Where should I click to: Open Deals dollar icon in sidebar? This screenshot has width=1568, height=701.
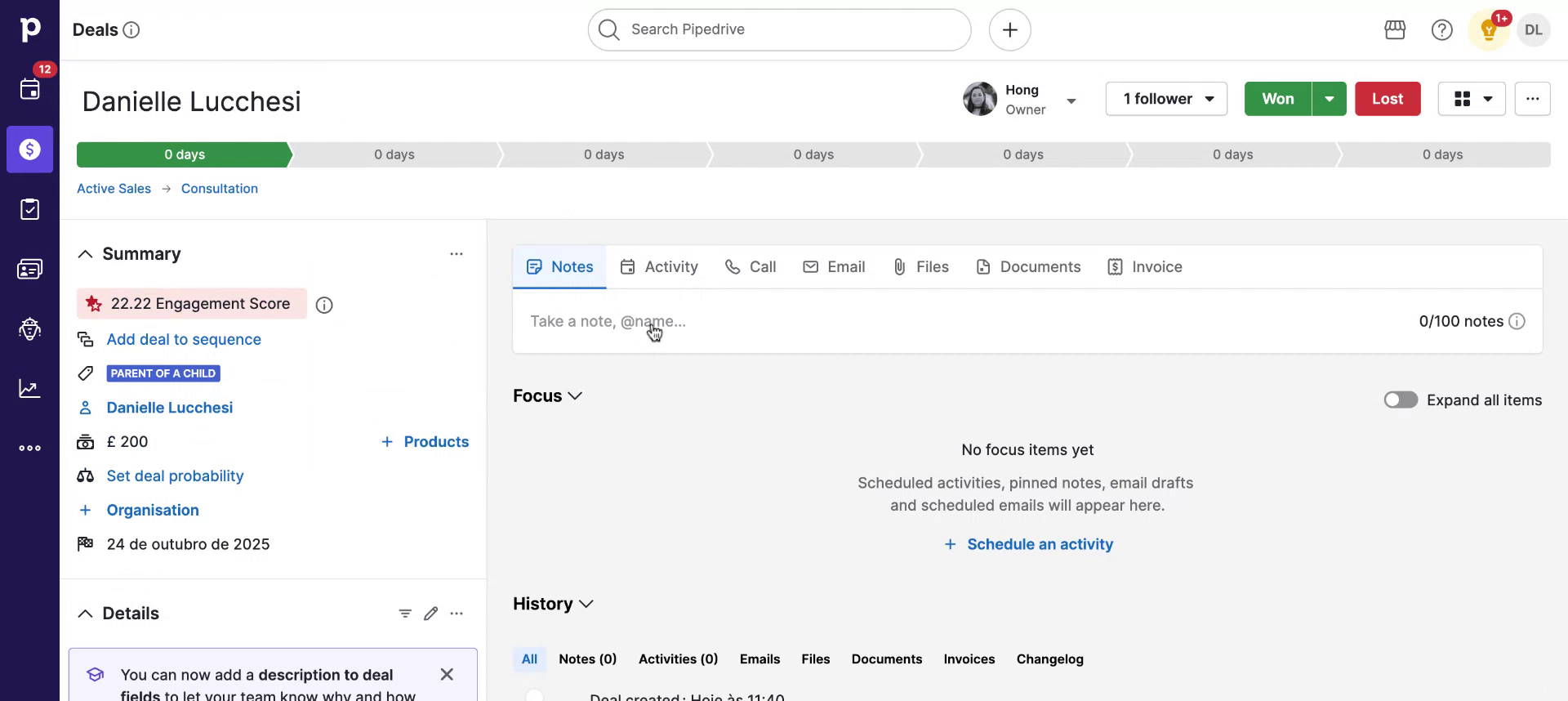(29, 149)
